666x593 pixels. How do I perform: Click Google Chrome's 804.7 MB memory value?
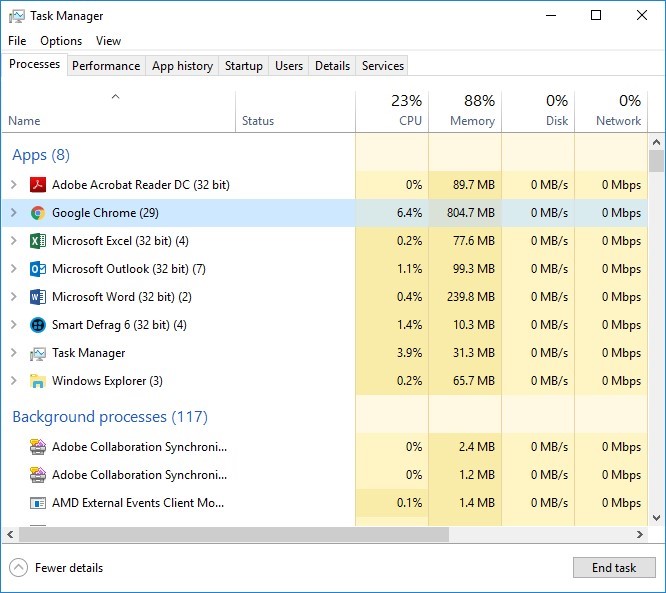pyautogui.click(x=471, y=213)
